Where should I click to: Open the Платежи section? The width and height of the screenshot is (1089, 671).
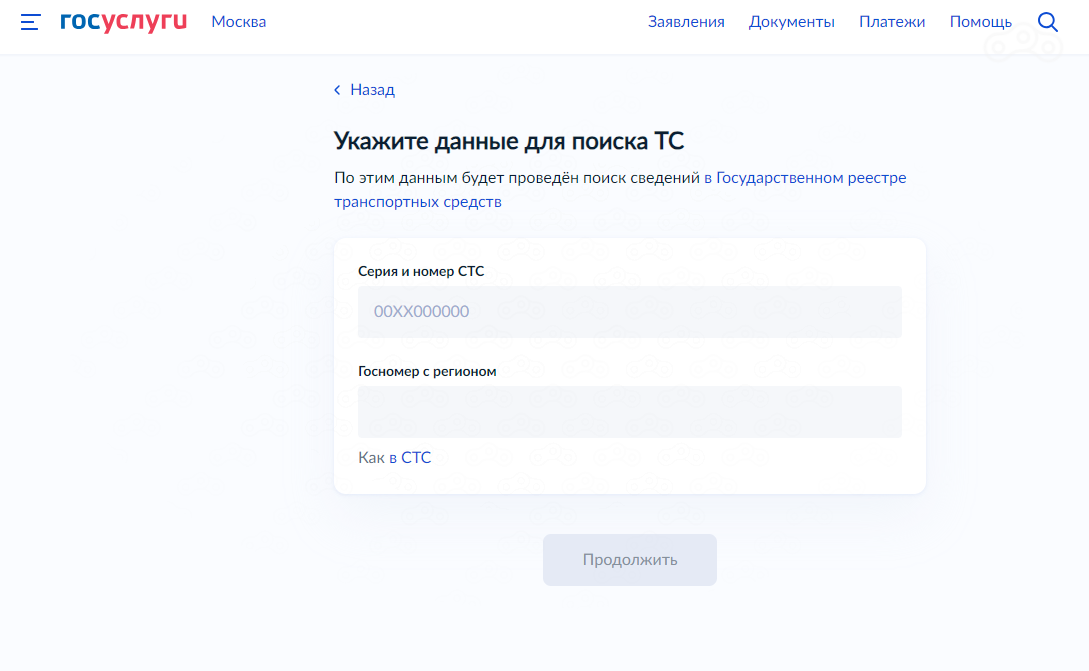[x=891, y=21]
